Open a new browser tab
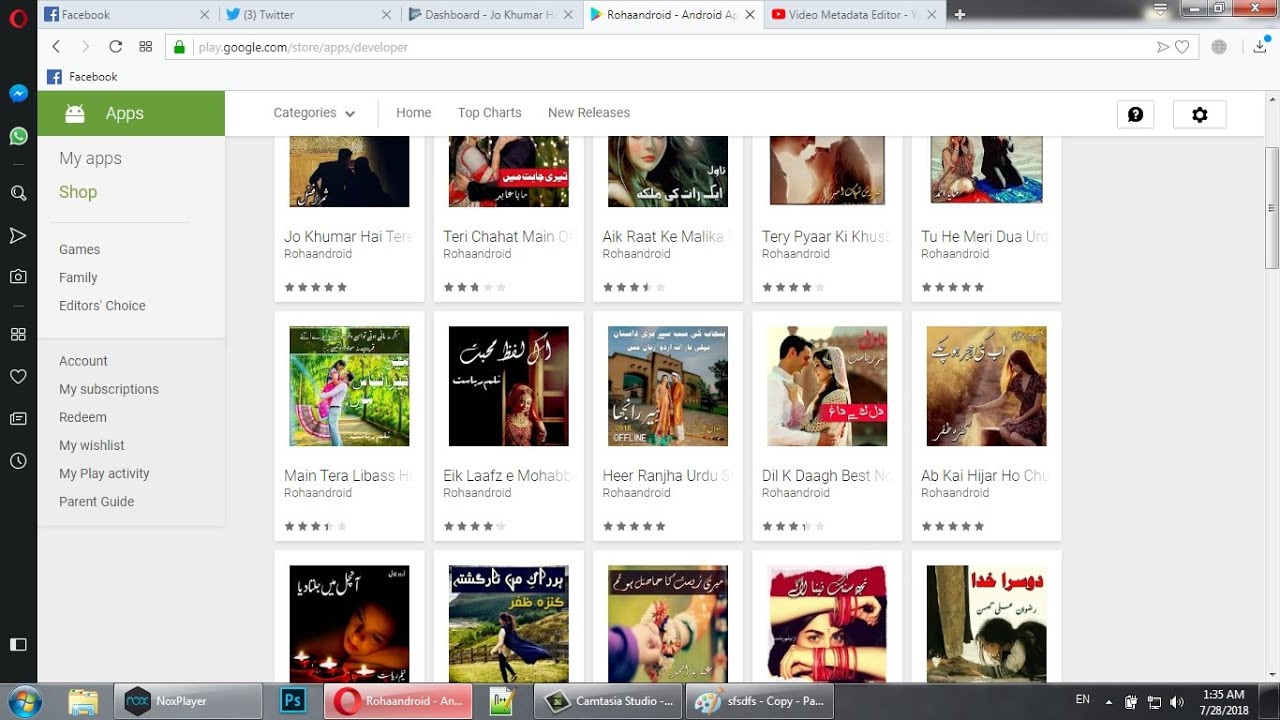Image resolution: width=1280 pixels, height=720 pixels. tap(960, 15)
